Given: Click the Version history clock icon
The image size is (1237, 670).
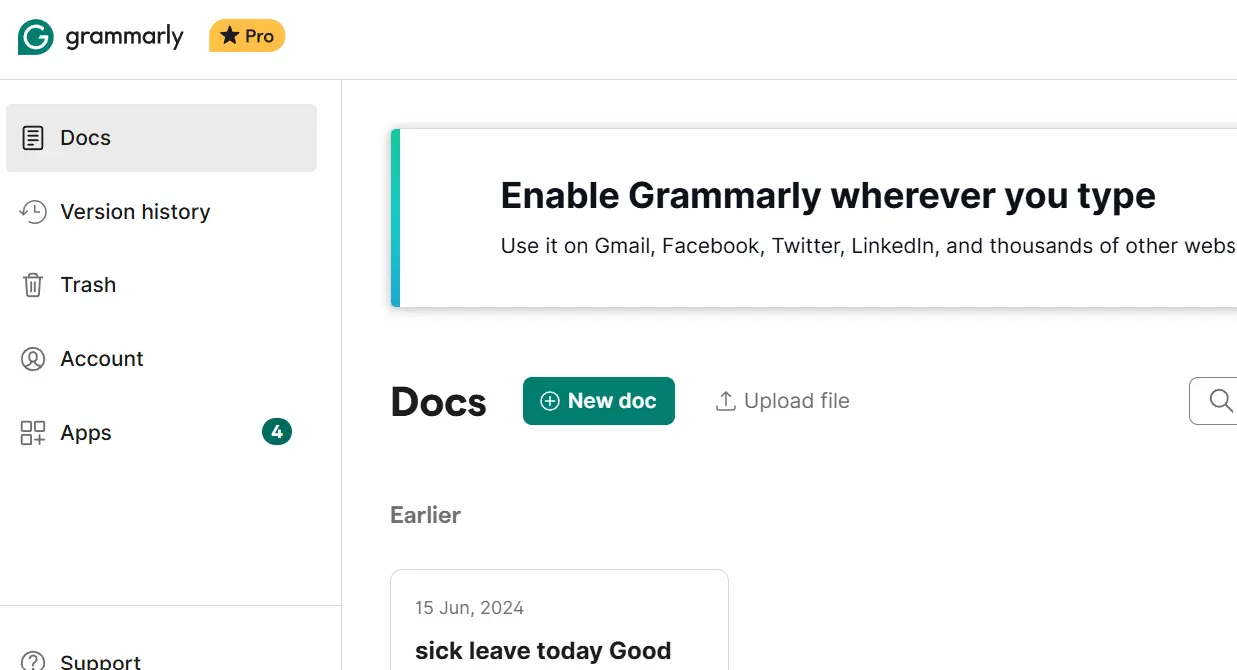Looking at the screenshot, I should 33,212.
